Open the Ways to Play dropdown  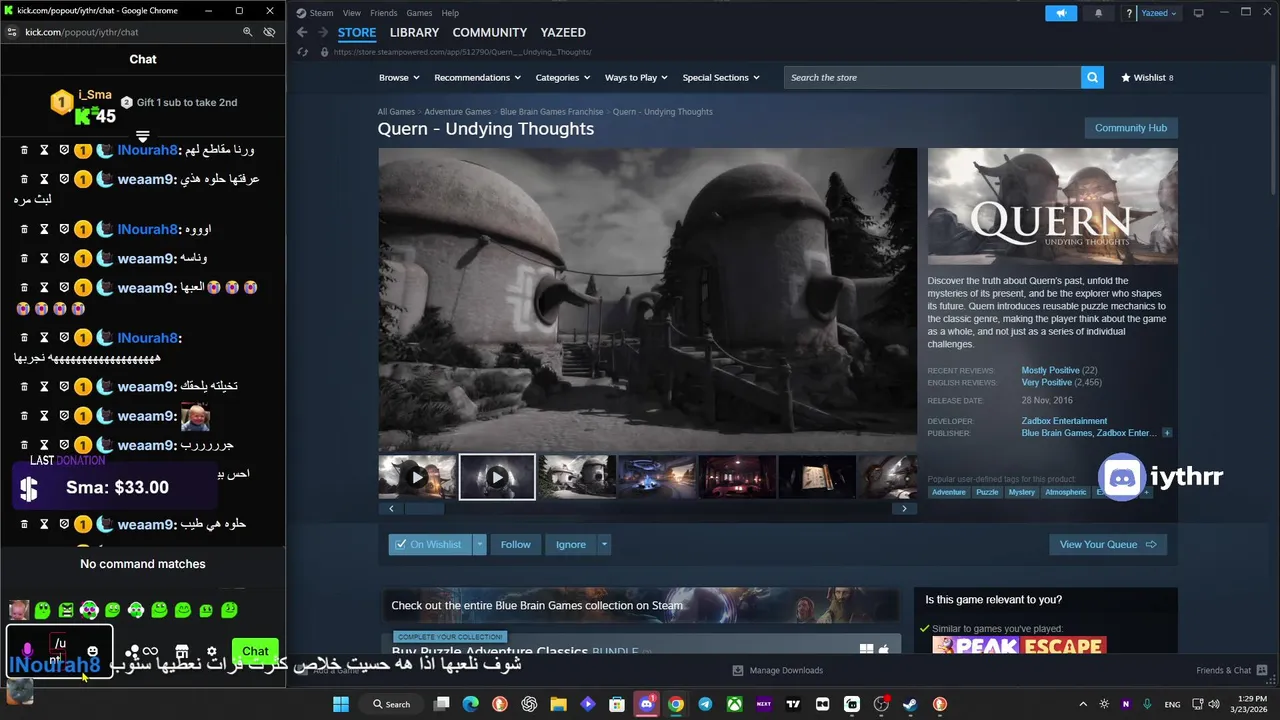pyautogui.click(x=636, y=77)
